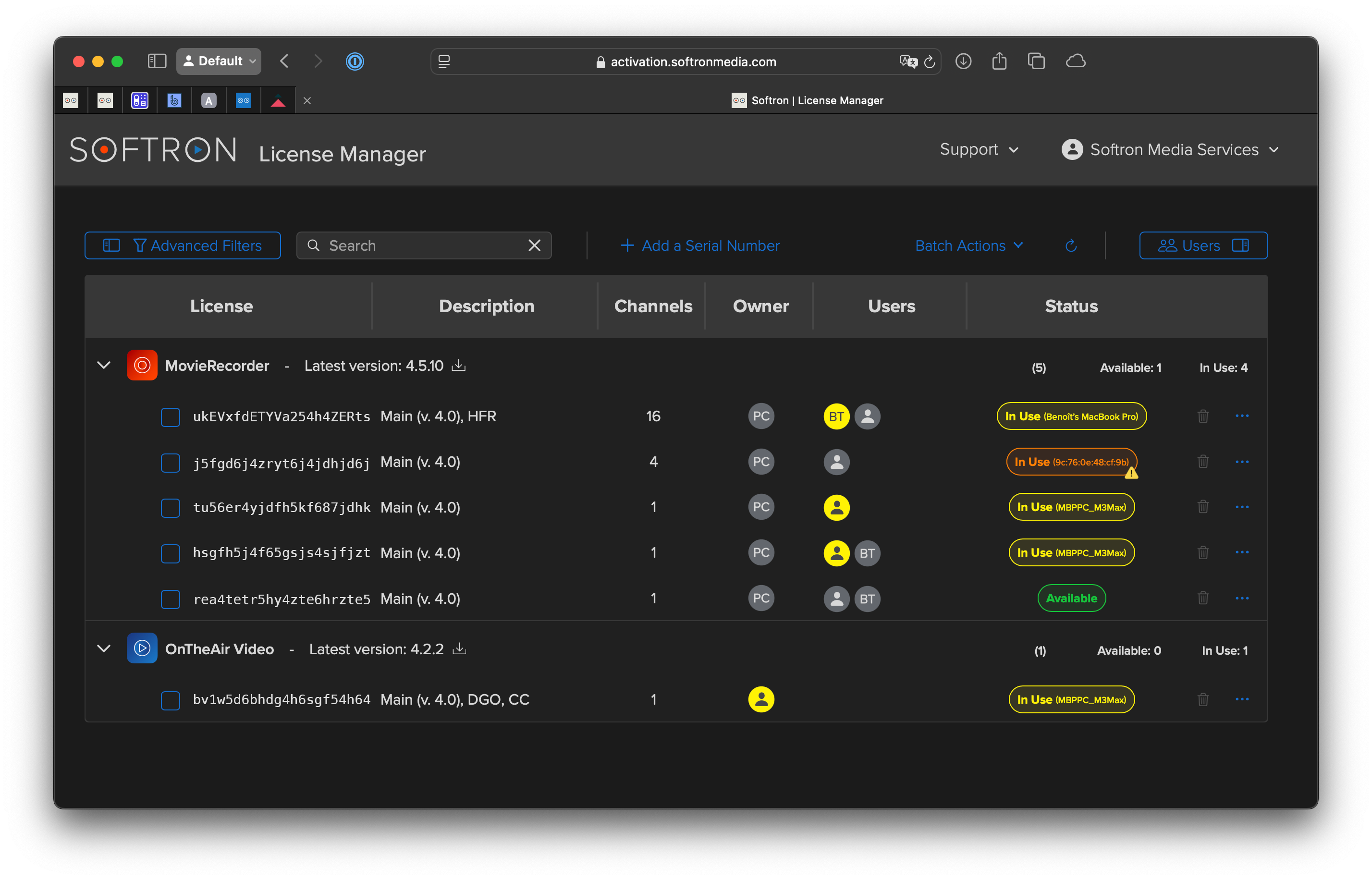The image size is (1372, 880).
Task: Click the MovieRecorder red app icon
Action: [x=142, y=365]
